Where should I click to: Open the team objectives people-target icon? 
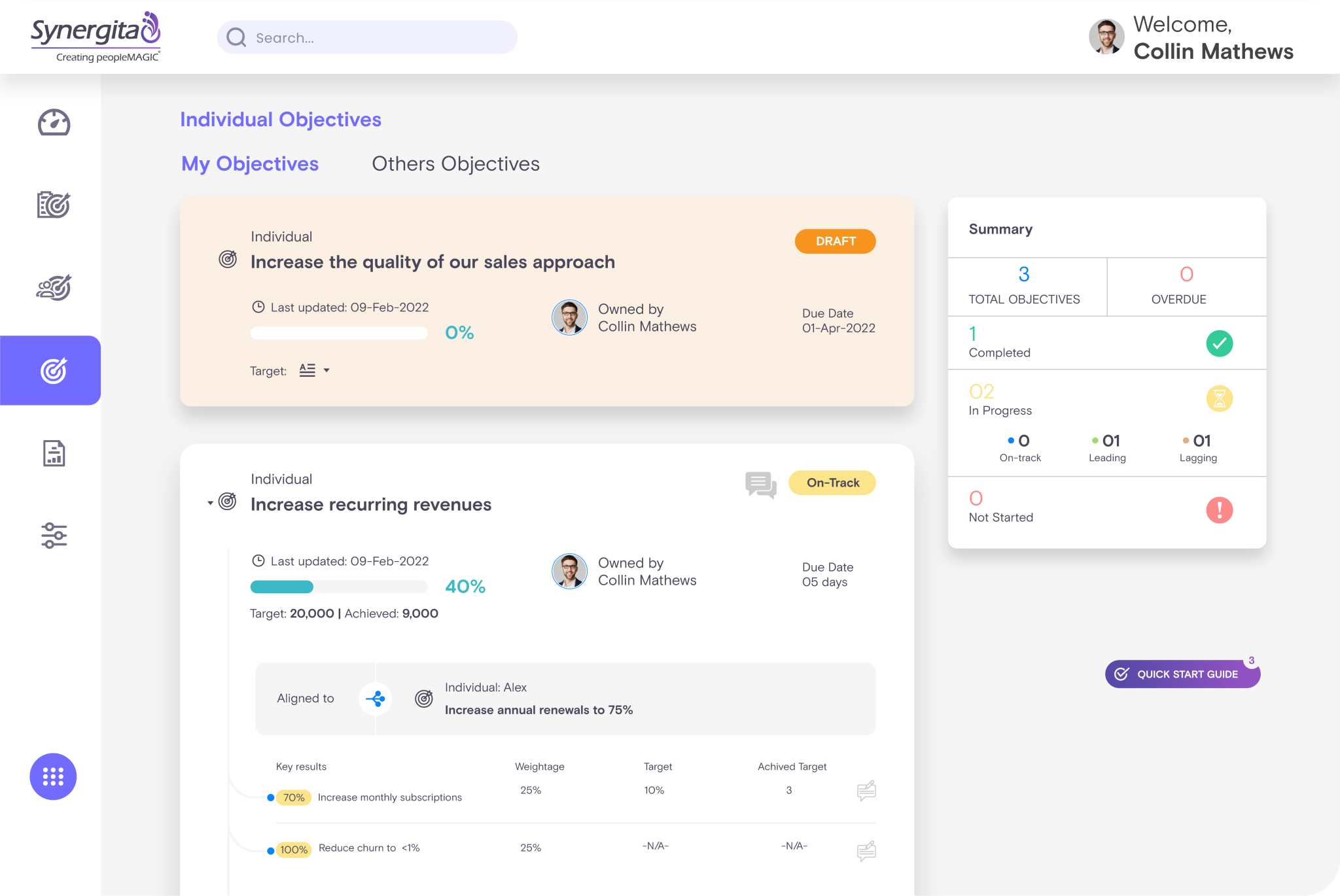53,287
